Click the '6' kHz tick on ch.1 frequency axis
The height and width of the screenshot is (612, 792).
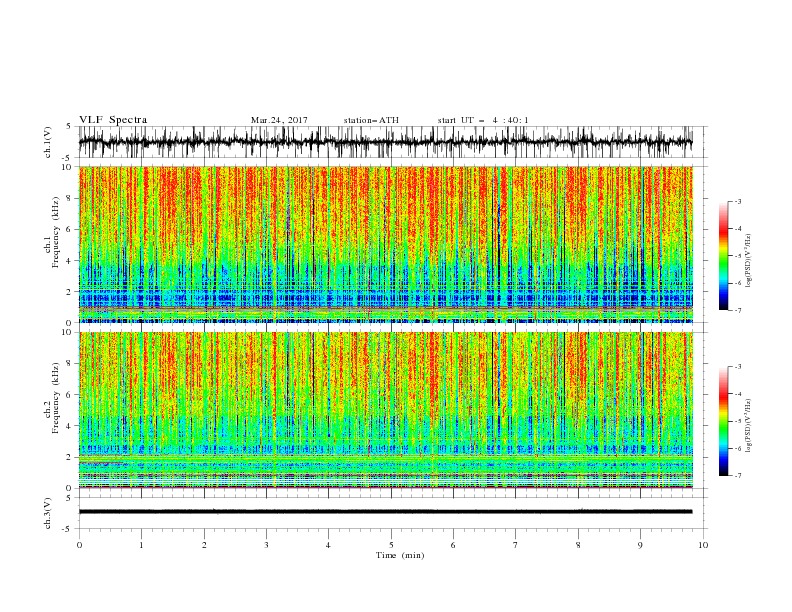tap(70, 229)
